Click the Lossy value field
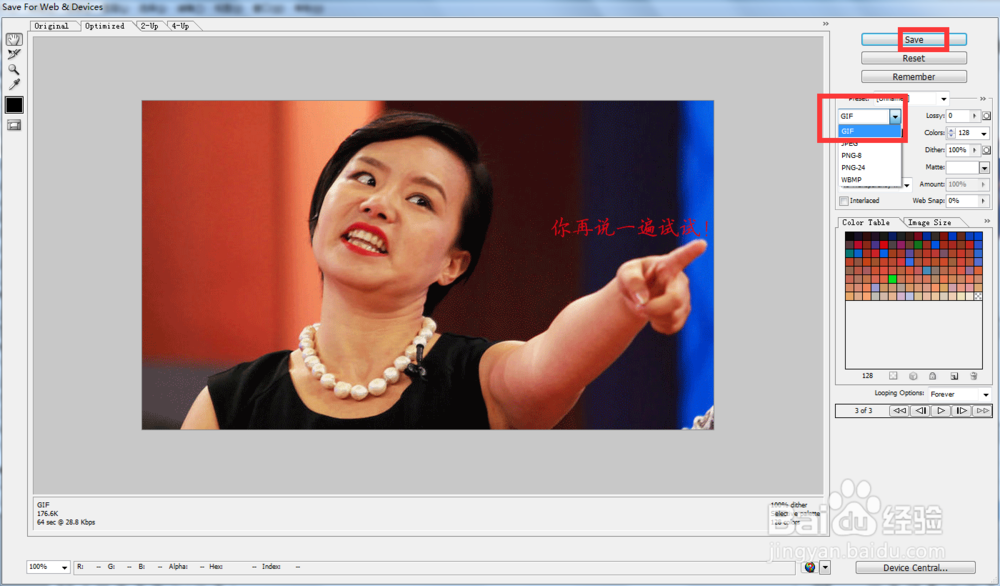Image resolution: width=1000 pixels, height=586 pixels. tap(958, 115)
